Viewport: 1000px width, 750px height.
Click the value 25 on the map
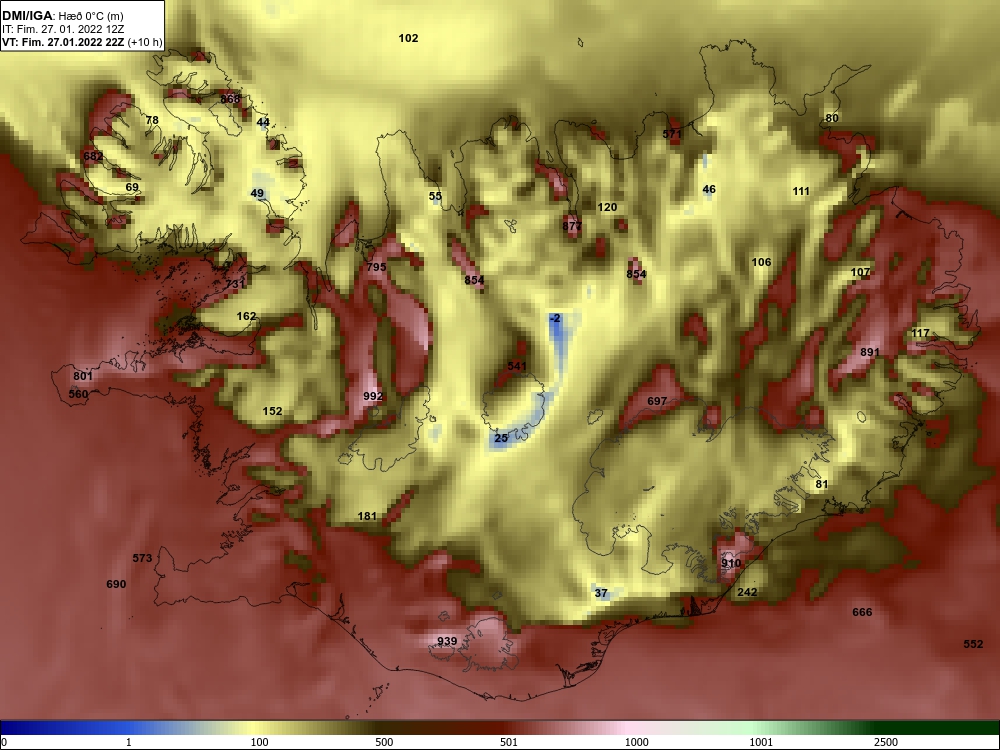point(501,438)
